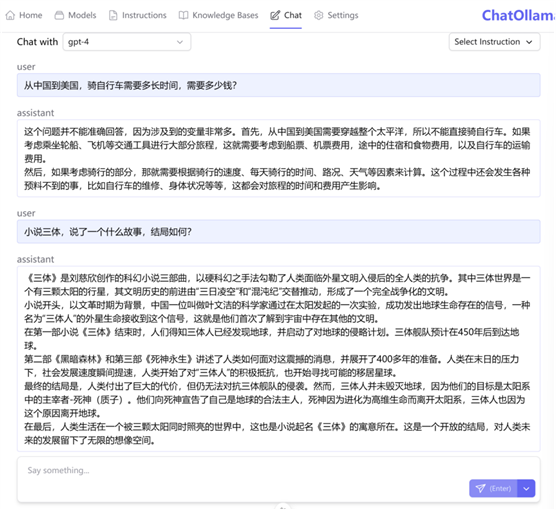Click the Settings gear icon
Image resolution: width=556 pixels, height=510 pixels.
(x=319, y=15)
